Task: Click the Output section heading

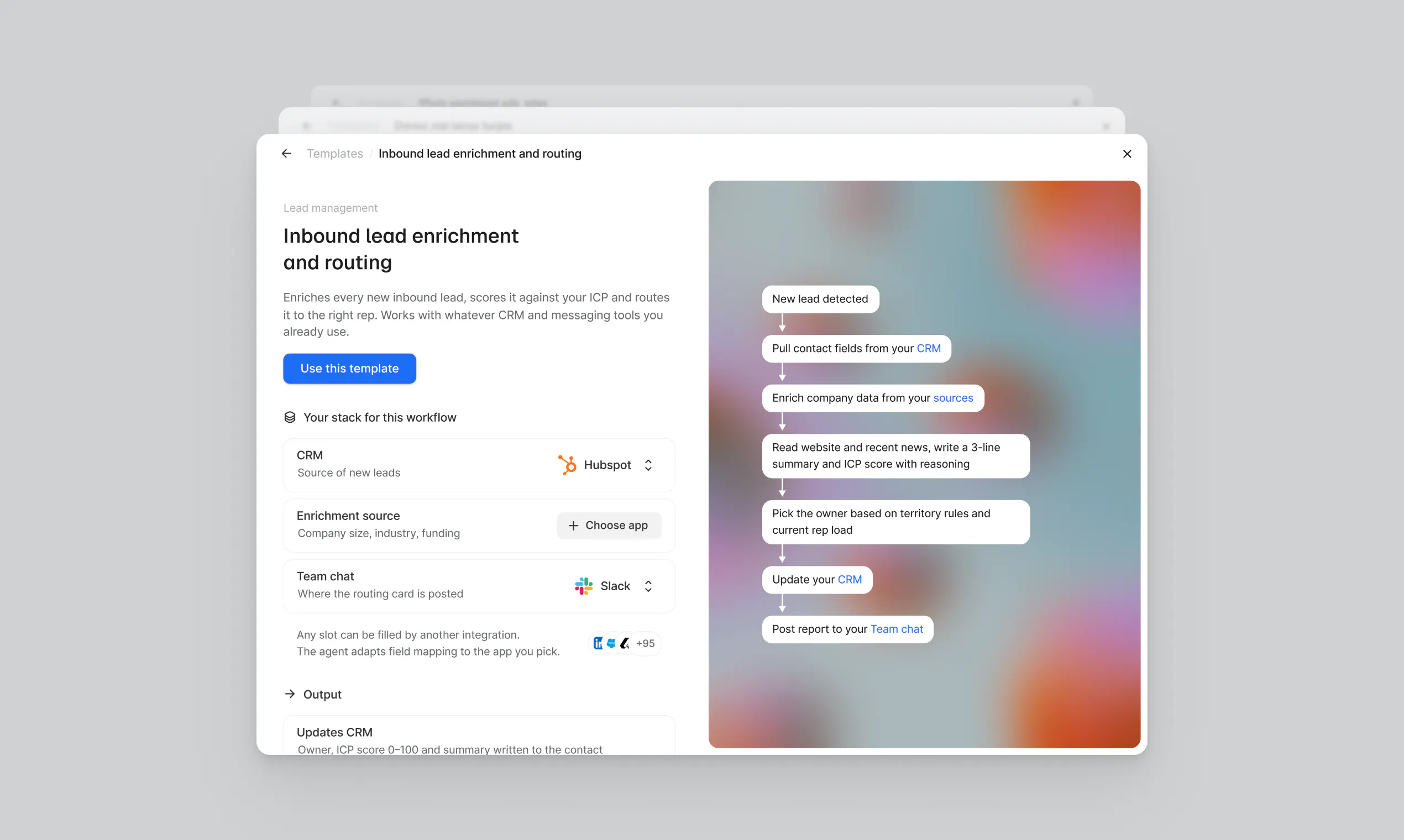Action: point(322,694)
